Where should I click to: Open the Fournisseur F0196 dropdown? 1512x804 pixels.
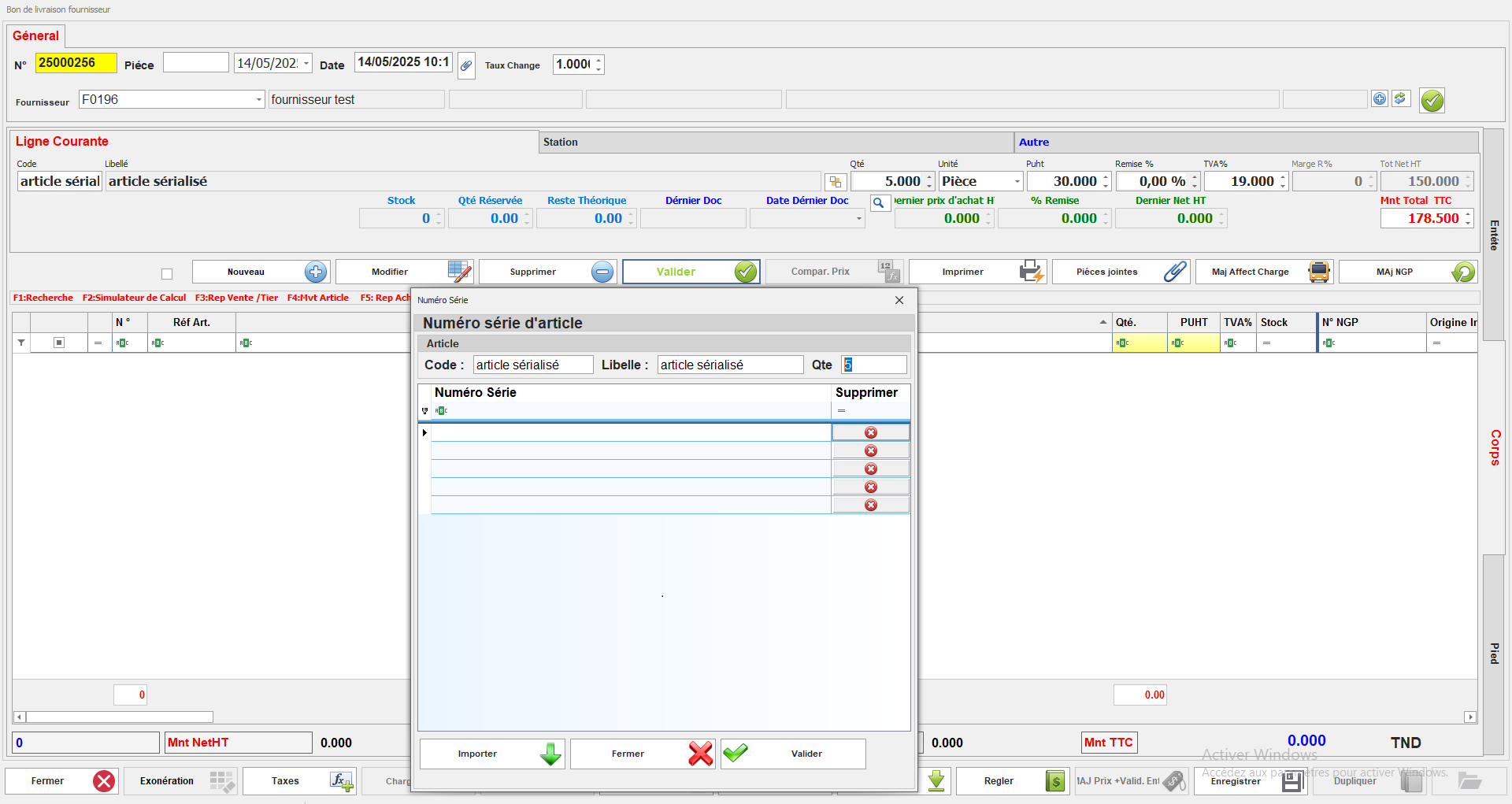click(258, 100)
